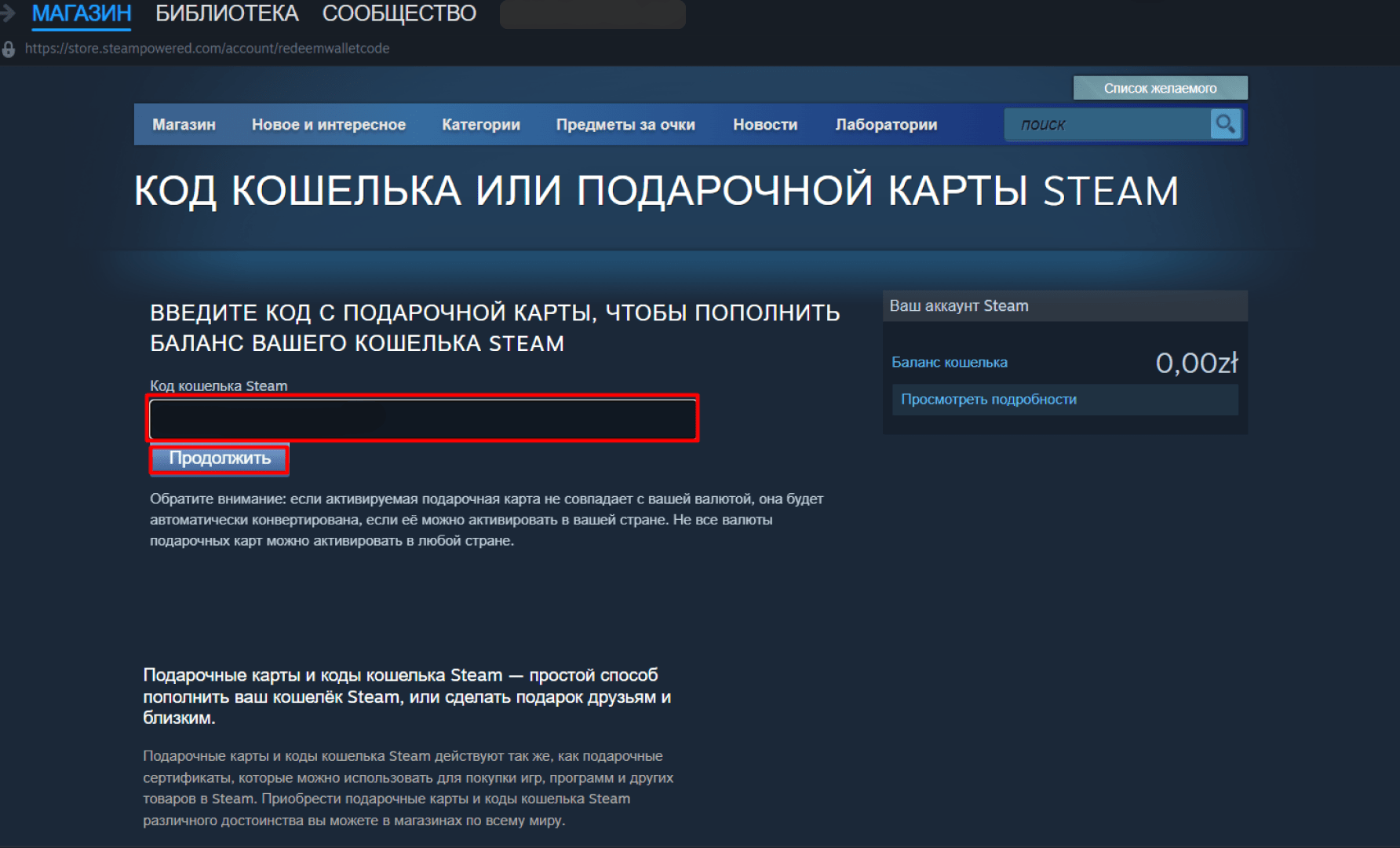Viewport: 1400px width, 848px height.
Task: Open the СООБЩЕСТВО top tab
Action: [x=399, y=13]
